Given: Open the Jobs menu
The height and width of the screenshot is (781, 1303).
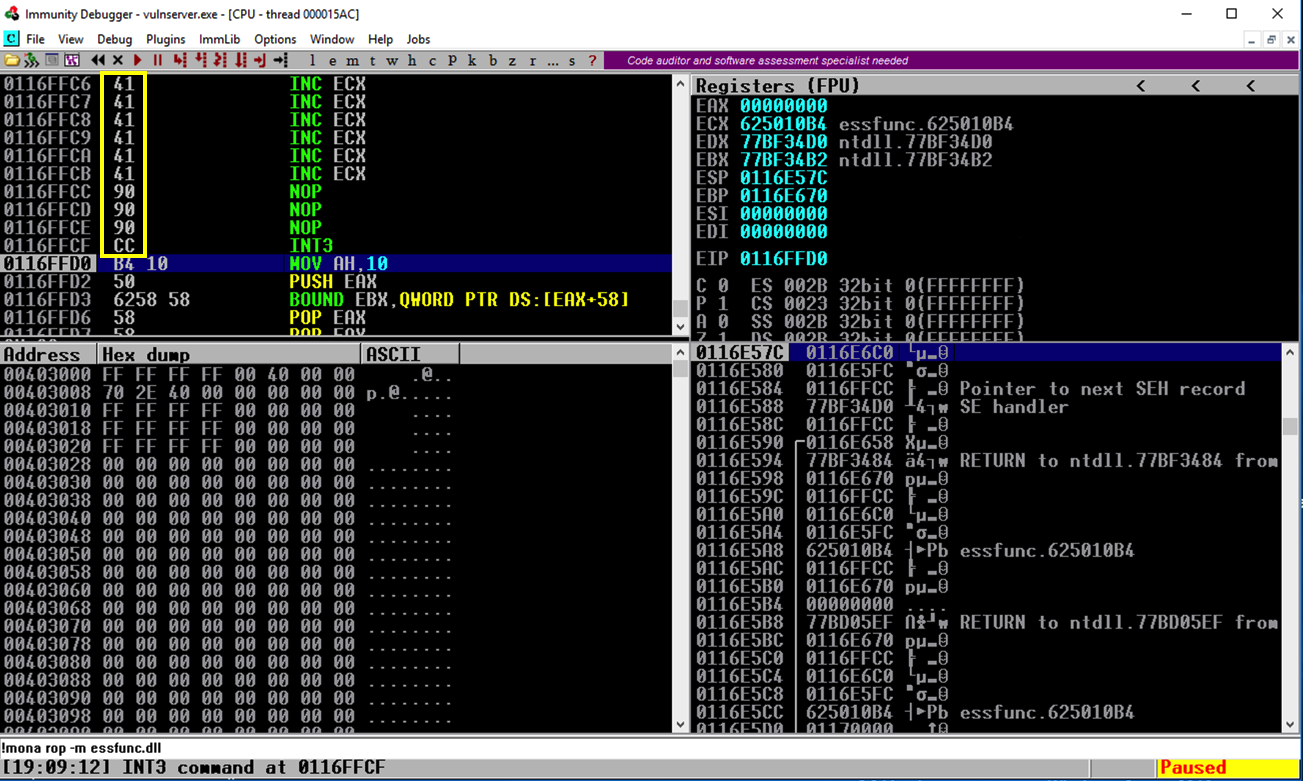Looking at the screenshot, I should pyautogui.click(x=419, y=39).
